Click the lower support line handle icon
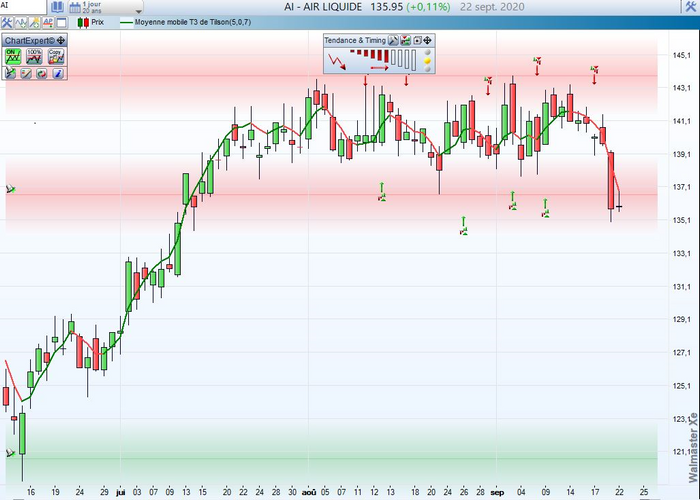The width and height of the screenshot is (700, 500). click(x=11, y=453)
